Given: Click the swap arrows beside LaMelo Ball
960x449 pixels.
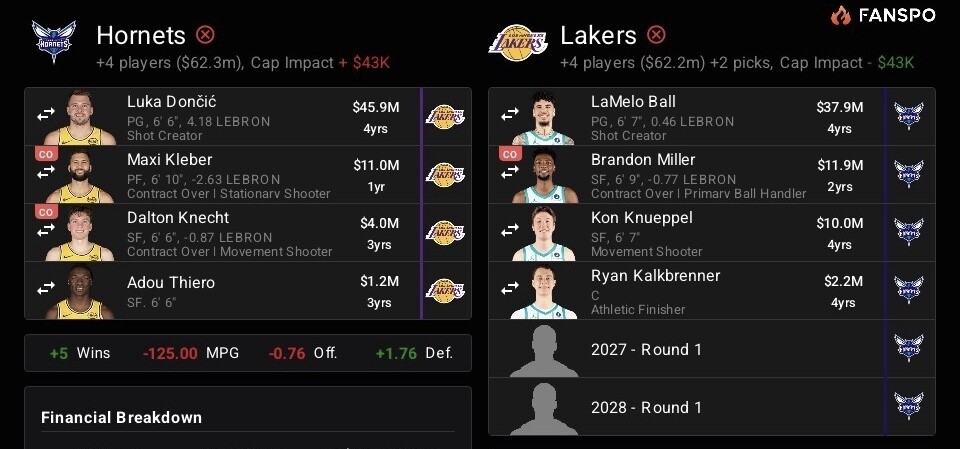Looking at the screenshot, I should coord(510,115).
